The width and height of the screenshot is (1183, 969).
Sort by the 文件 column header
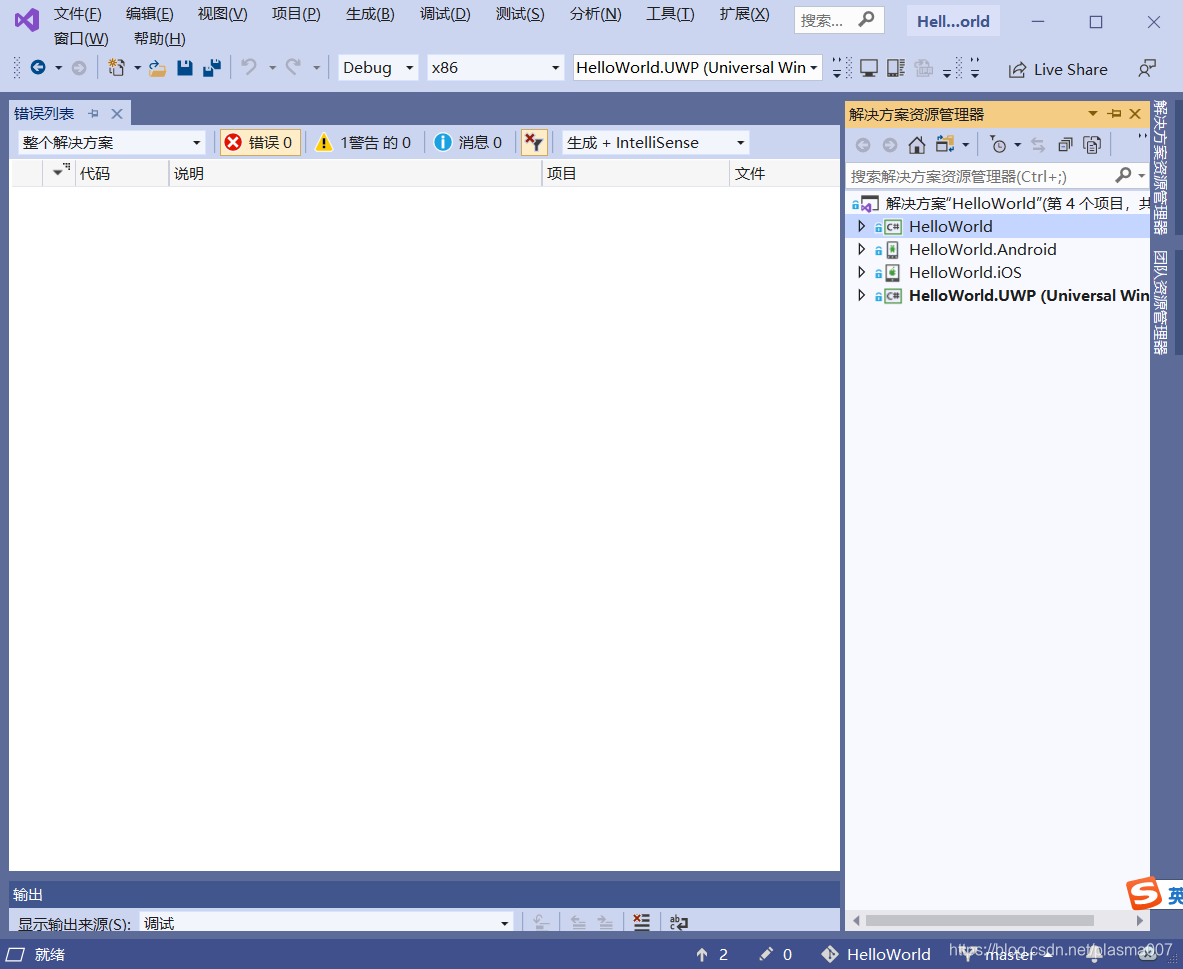(785, 174)
